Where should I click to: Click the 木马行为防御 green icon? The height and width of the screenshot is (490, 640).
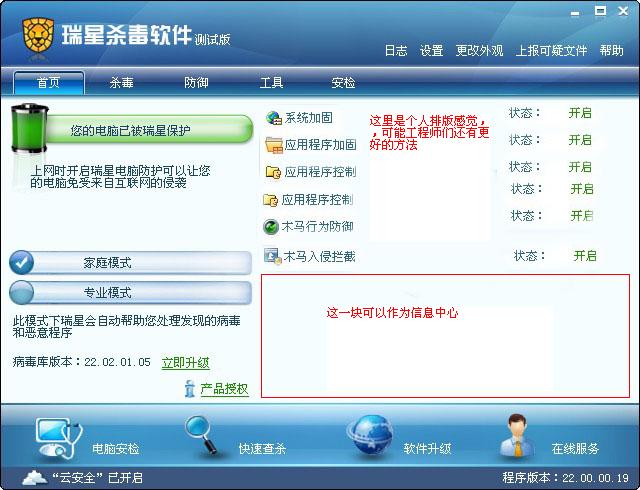click(271, 227)
